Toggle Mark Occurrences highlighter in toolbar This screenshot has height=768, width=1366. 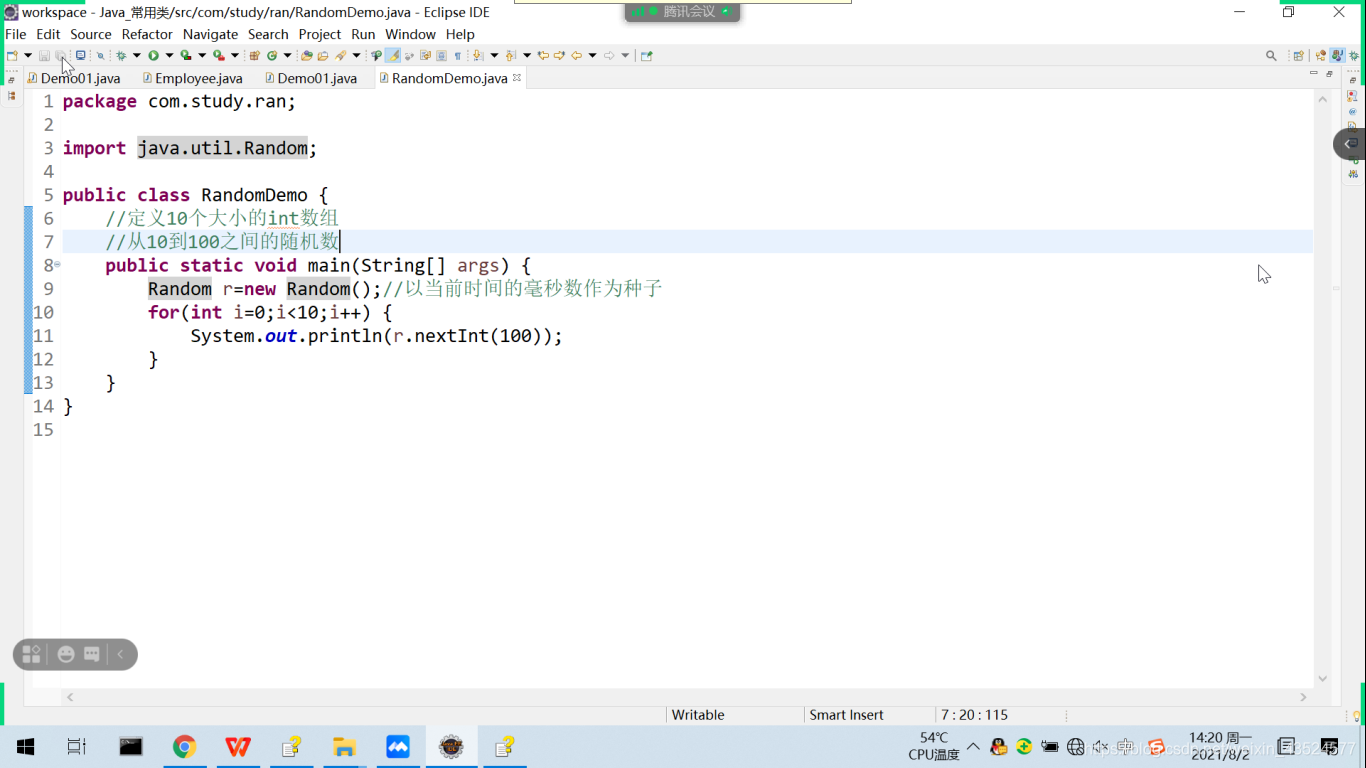coord(394,55)
